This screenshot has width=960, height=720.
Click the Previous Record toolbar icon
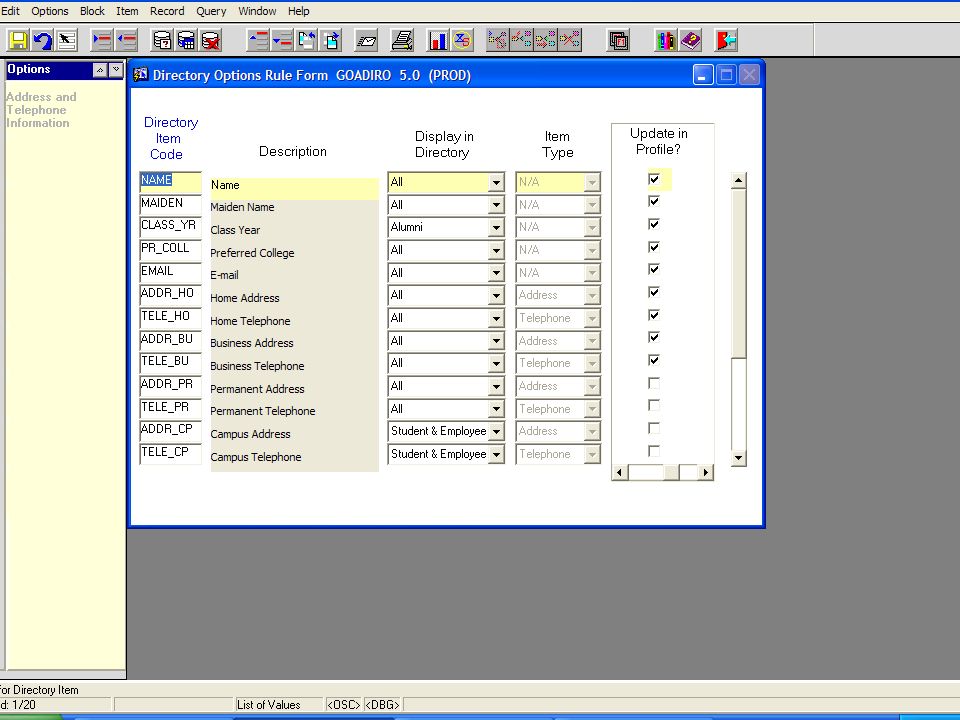[x=258, y=41]
